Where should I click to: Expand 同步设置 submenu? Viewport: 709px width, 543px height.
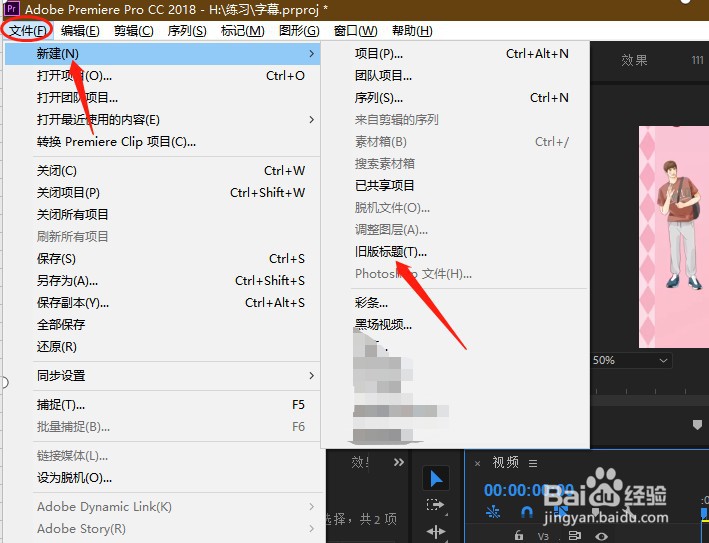pyautogui.click(x=312, y=375)
